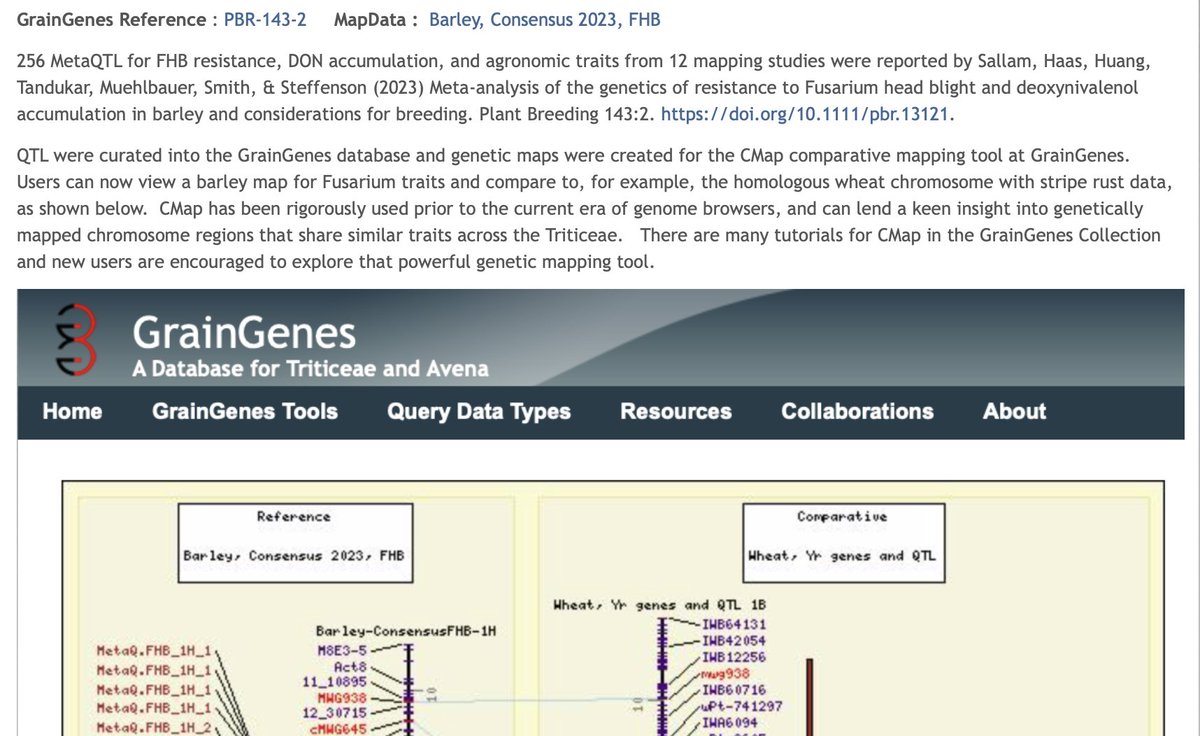
Task: Open the GrainGenes Tools menu
Action: click(245, 411)
